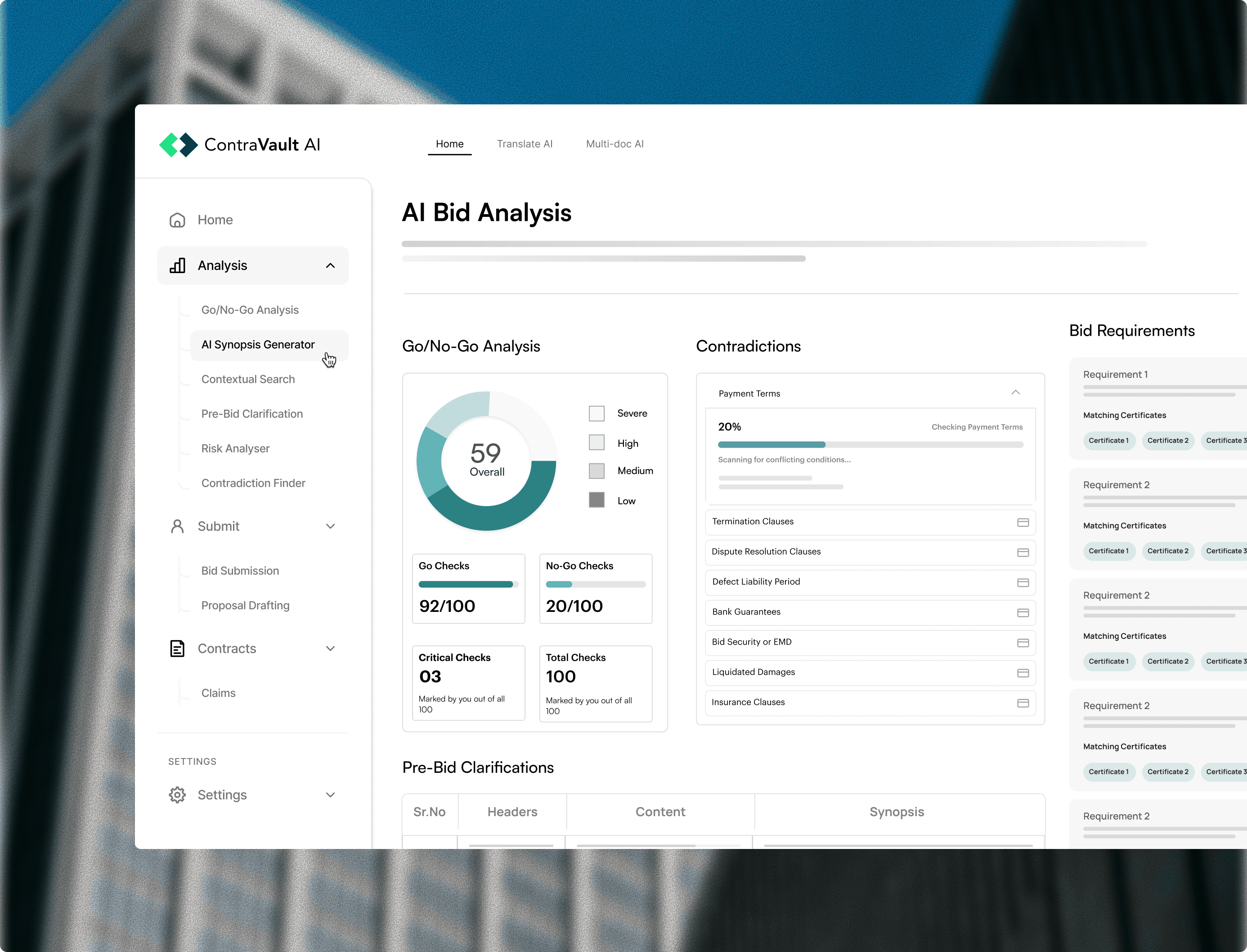This screenshot has width=1247, height=952.
Task: Click the Settings gear icon
Action: (x=177, y=795)
